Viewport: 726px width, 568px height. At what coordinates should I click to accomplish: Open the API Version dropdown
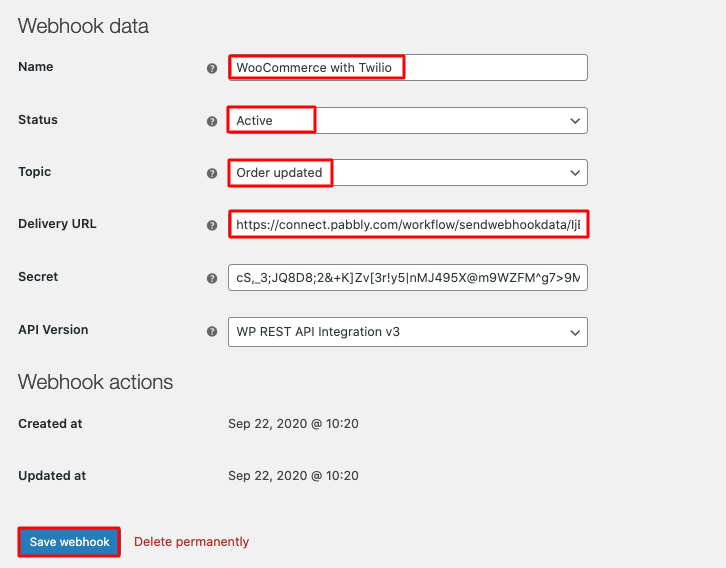(407, 332)
